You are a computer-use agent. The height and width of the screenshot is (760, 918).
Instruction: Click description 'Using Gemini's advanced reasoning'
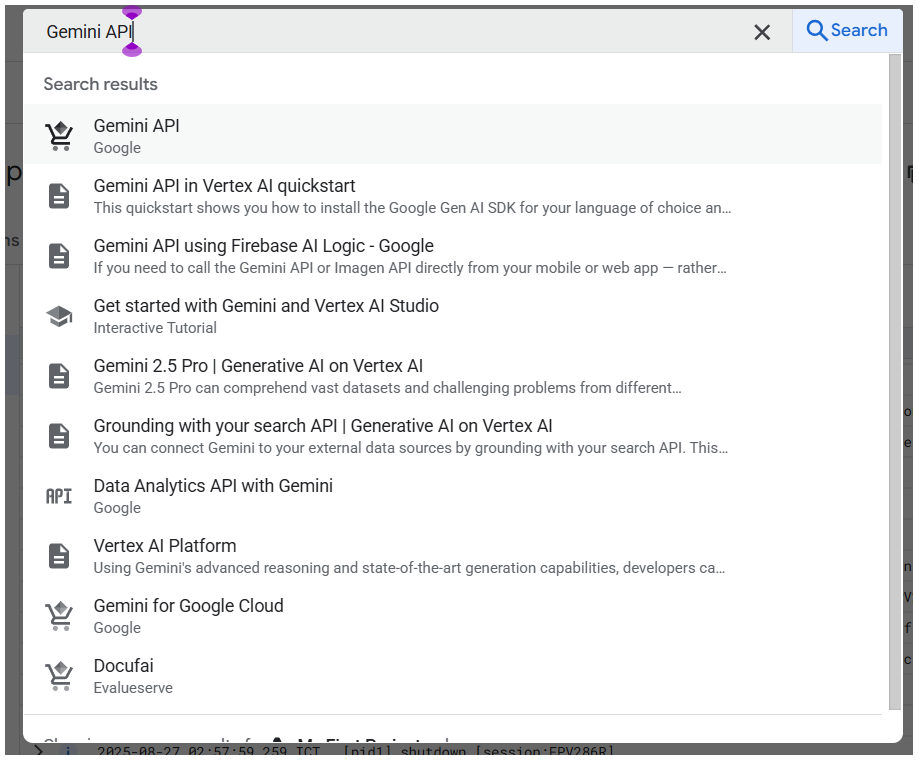(x=409, y=568)
